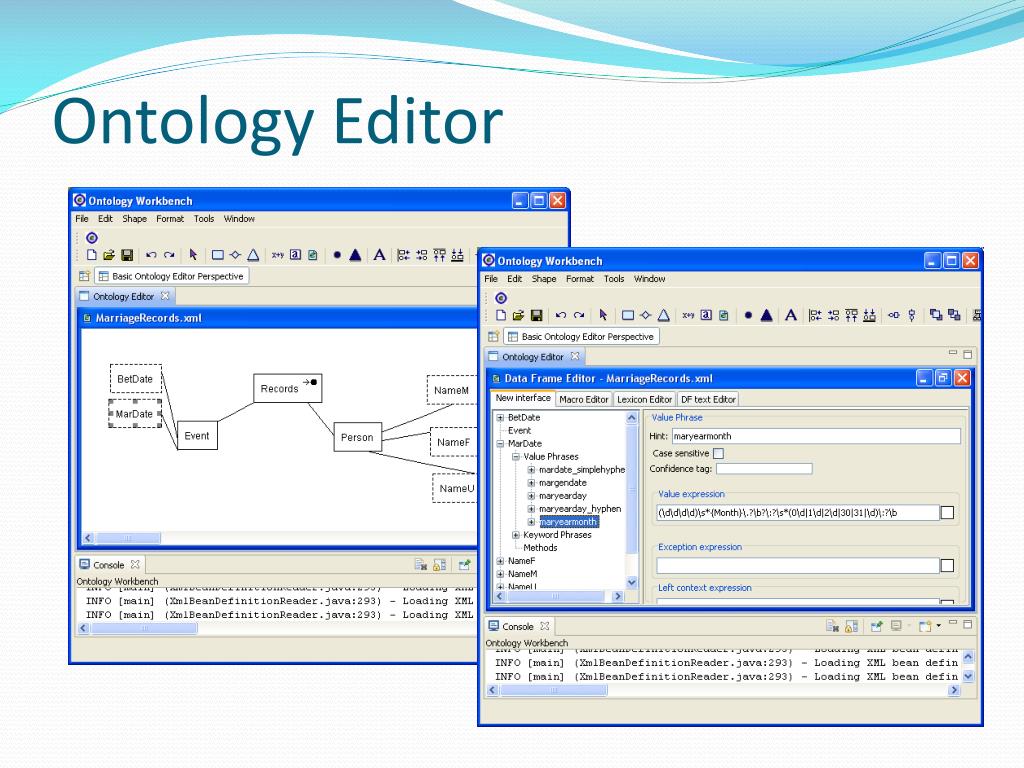Click diagram canvas horizontal scrollbar thumb in back window
Image resolution: width=1024 pixels, height=768 pixels.
(127, 538)
